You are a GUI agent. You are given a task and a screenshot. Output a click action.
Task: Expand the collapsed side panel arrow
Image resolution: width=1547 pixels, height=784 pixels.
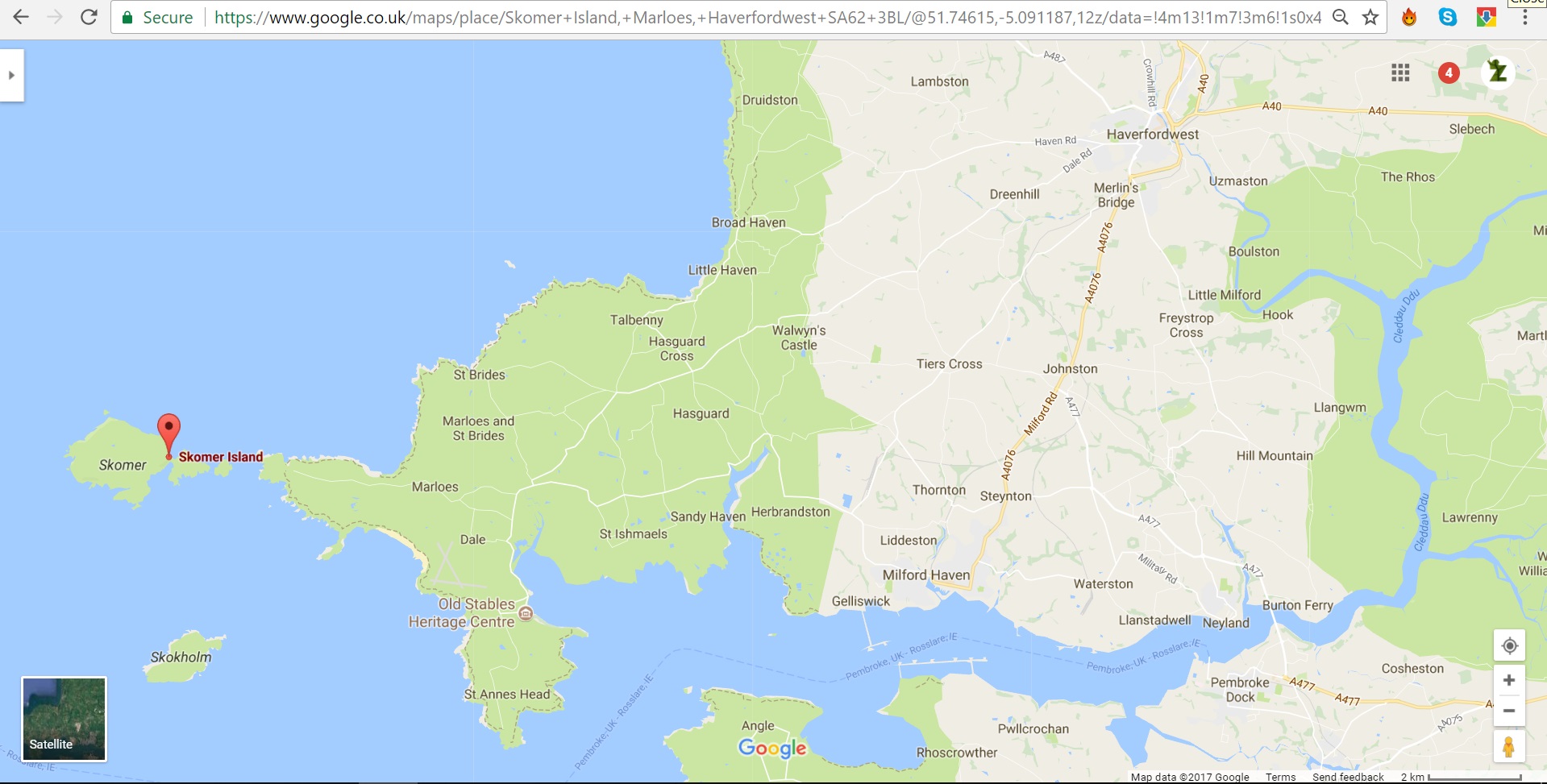(11, 75)
